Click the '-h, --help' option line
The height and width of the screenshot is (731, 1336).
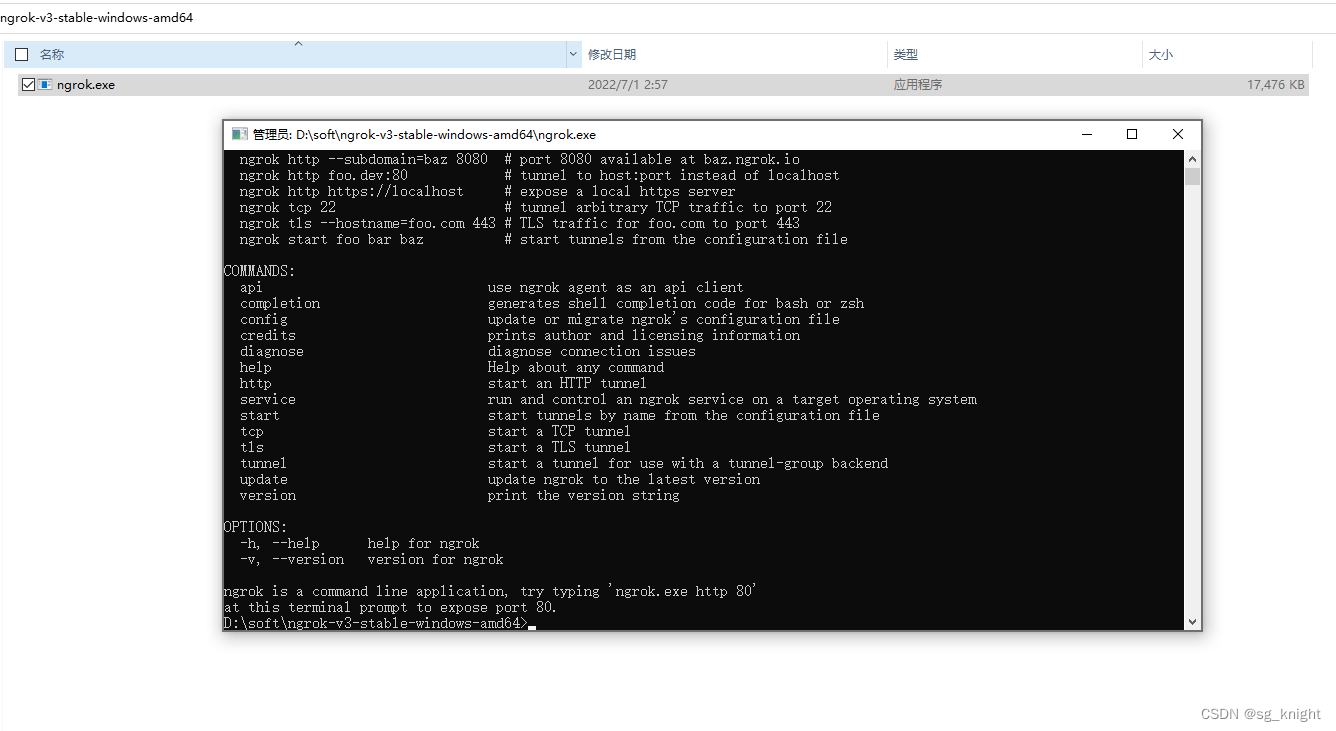(360, 543)
